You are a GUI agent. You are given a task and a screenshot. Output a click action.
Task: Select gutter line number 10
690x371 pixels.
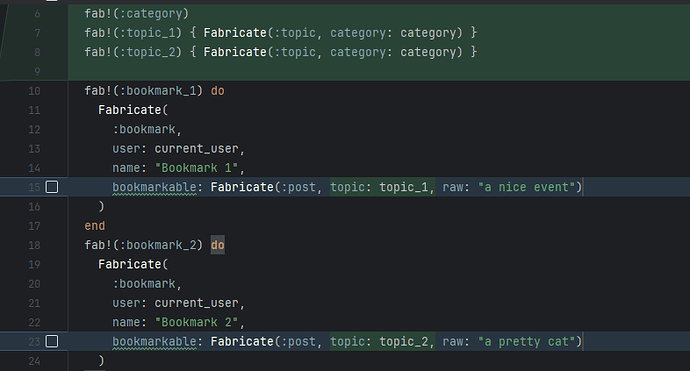[x=34, y=91]
